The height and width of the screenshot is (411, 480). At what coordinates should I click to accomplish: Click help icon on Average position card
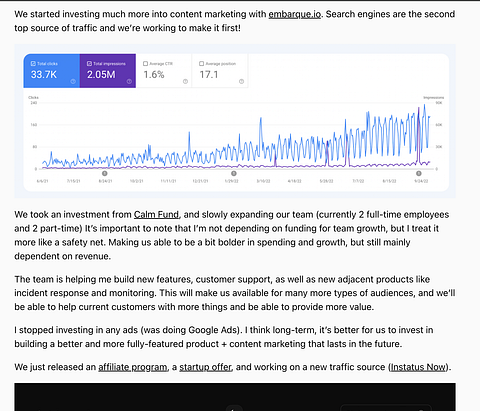click(241, 81)
